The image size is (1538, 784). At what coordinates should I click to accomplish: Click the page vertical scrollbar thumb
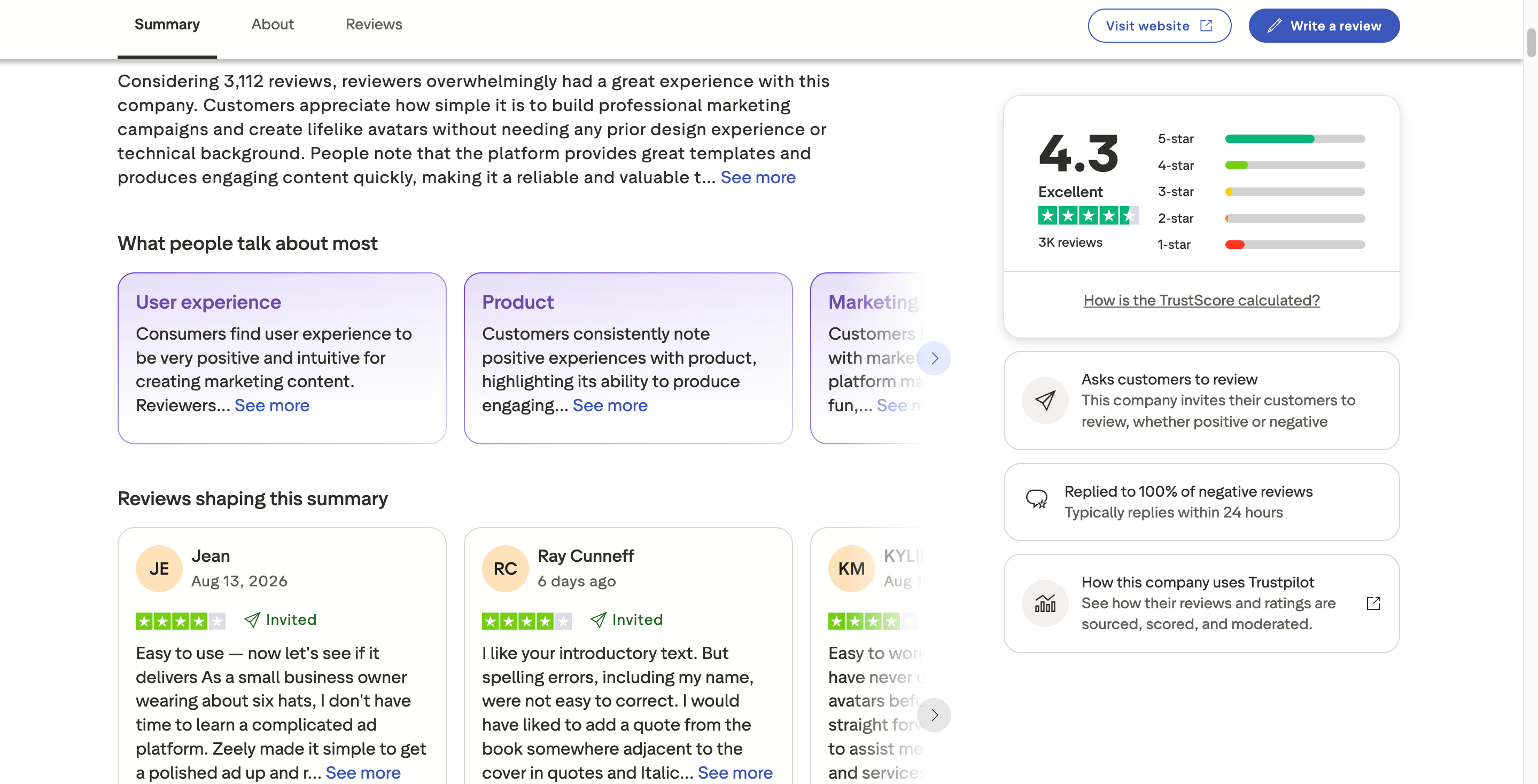1531,42
